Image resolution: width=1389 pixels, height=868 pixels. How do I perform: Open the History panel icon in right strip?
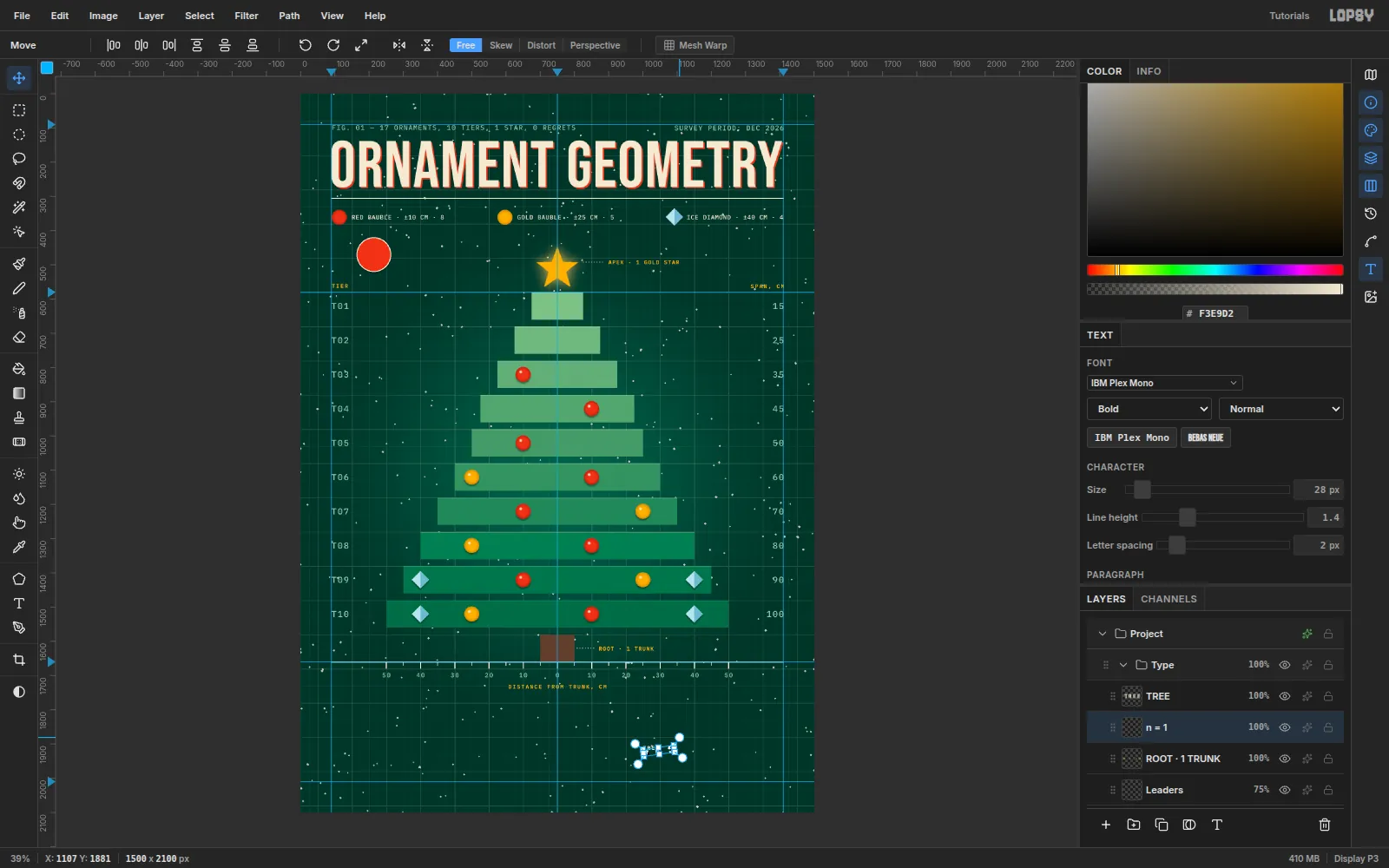[1371, 214]
